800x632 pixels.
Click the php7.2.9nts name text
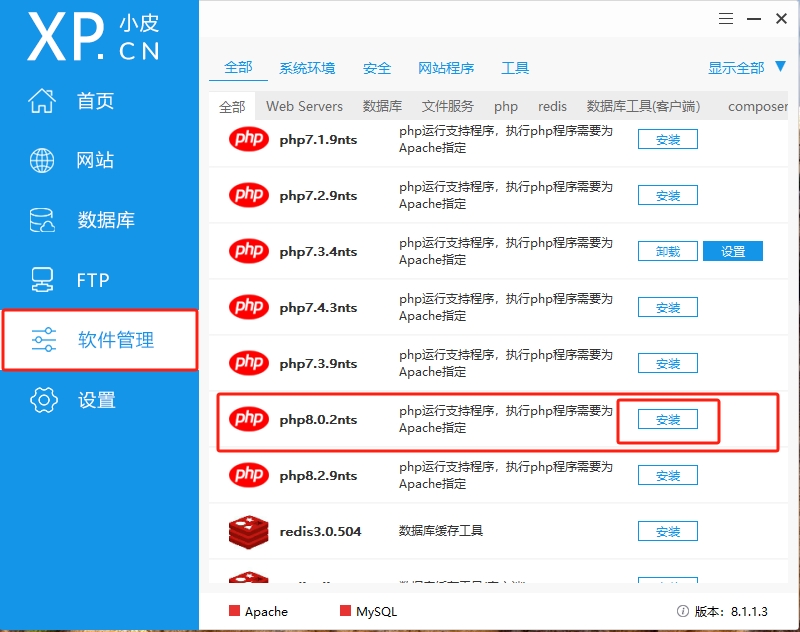pyautogui.click(x=318, y=196)
